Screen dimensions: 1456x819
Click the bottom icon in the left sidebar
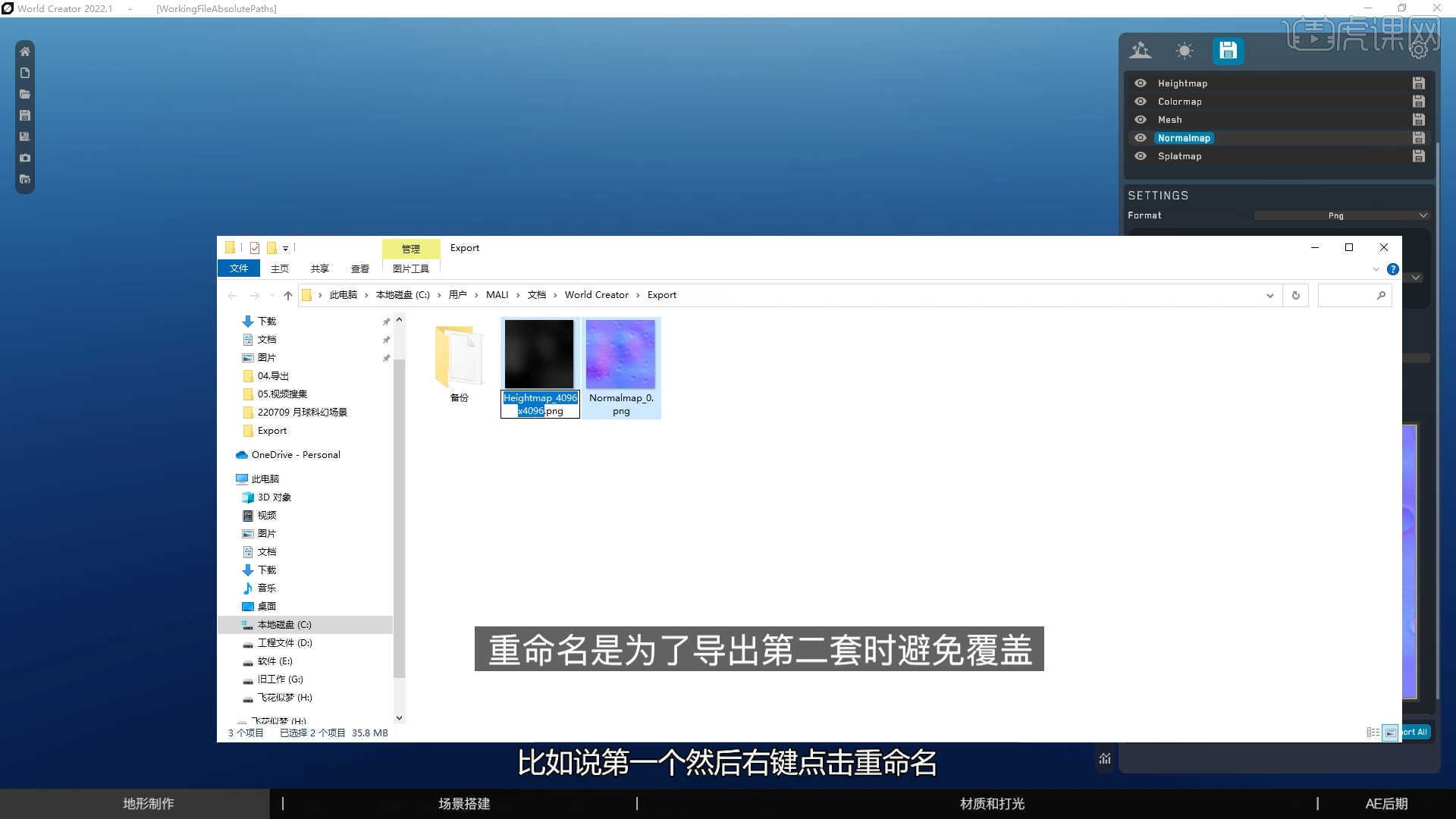pos(25,179)
